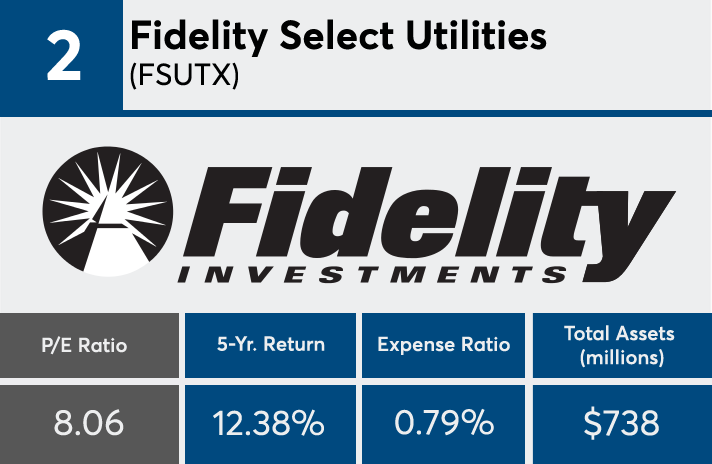
Task: Select the FSUTX ticker symbol
Action: click(184, 75)
